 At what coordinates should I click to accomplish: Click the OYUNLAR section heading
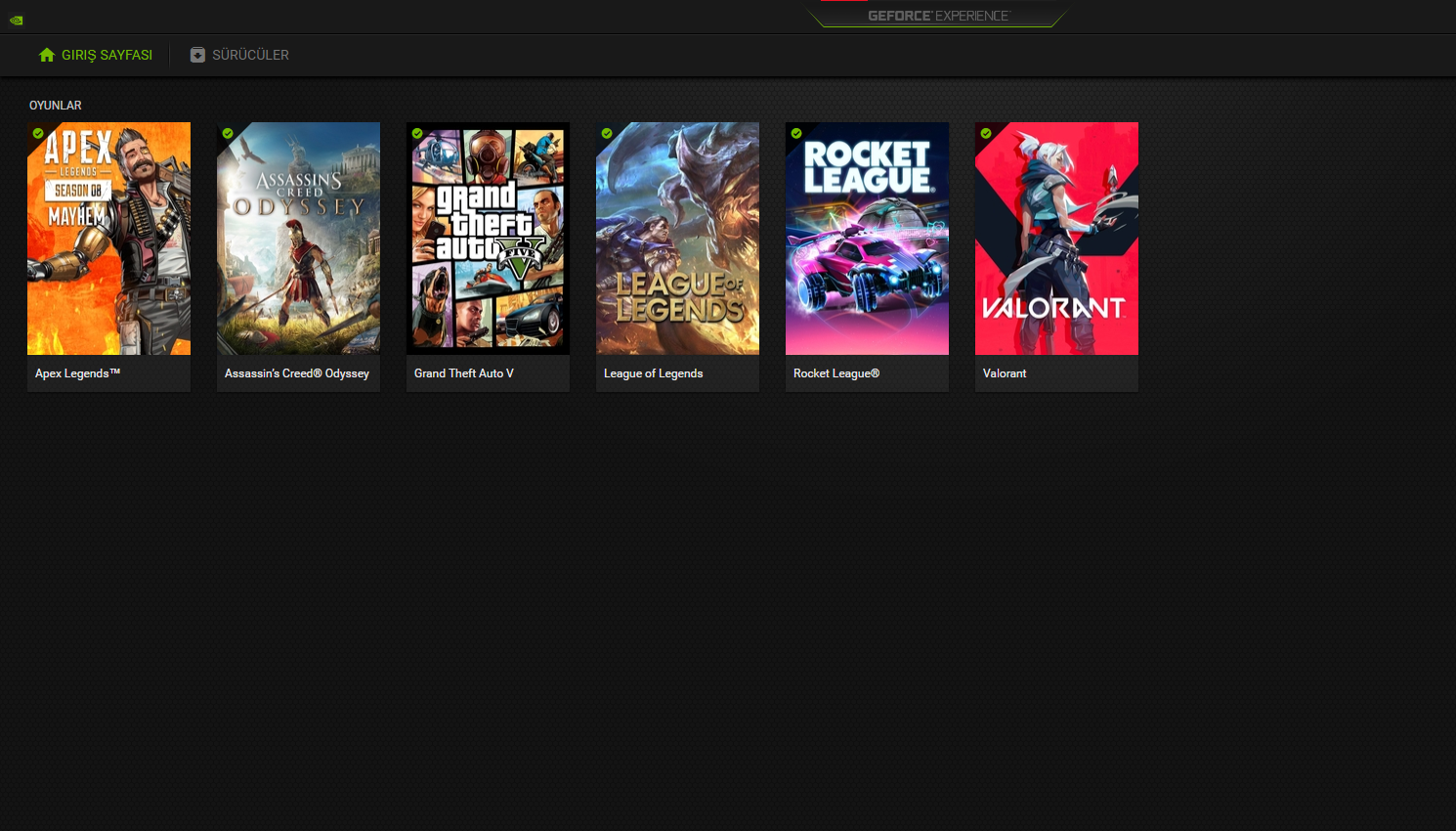56,106
